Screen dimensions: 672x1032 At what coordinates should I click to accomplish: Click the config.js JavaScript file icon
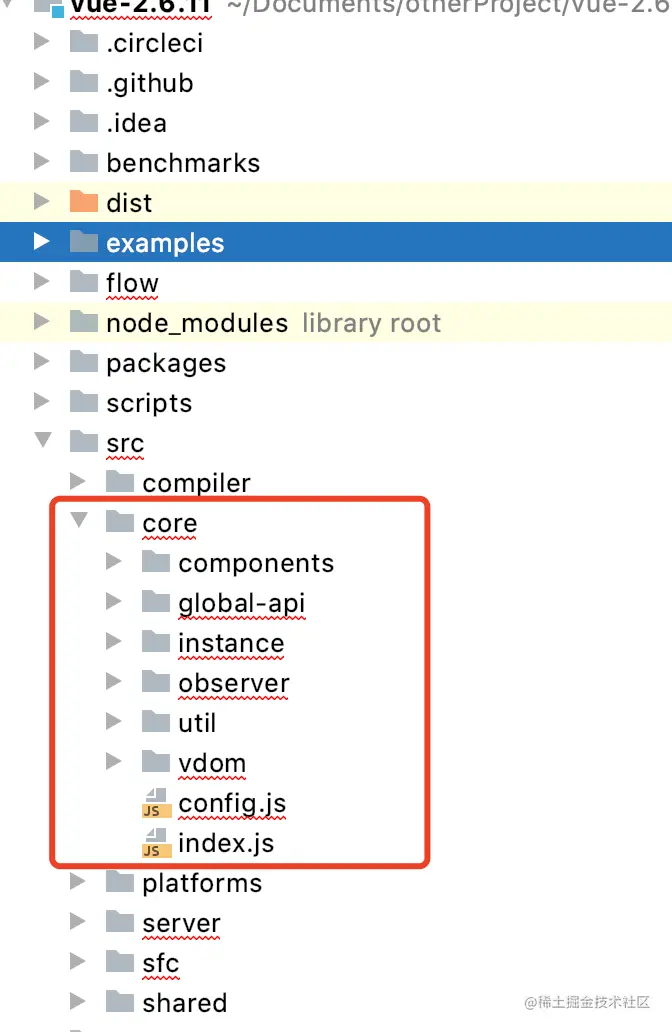pos(155,803)
